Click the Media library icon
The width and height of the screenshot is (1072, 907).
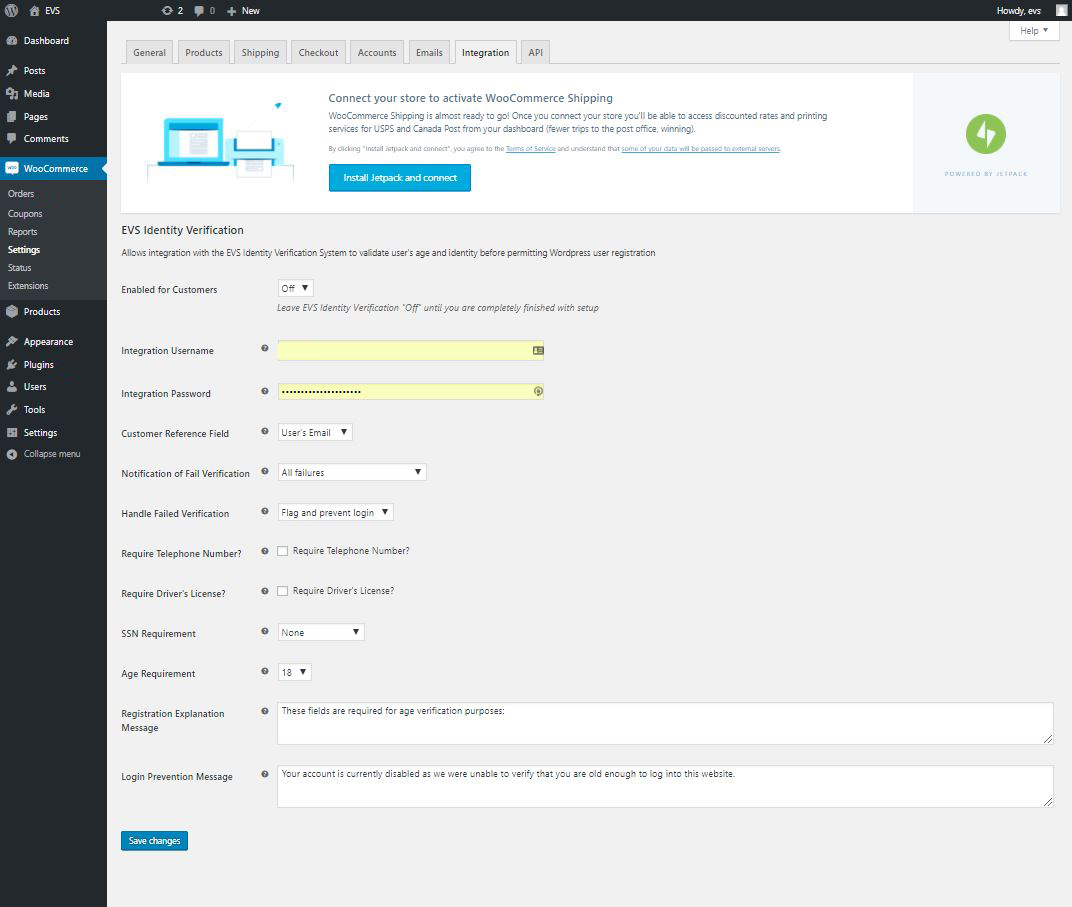click(x=12, y=94)
